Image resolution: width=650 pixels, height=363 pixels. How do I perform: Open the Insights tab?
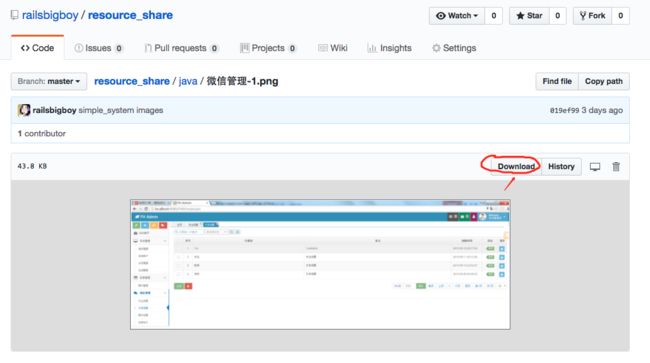click(389, 48)
